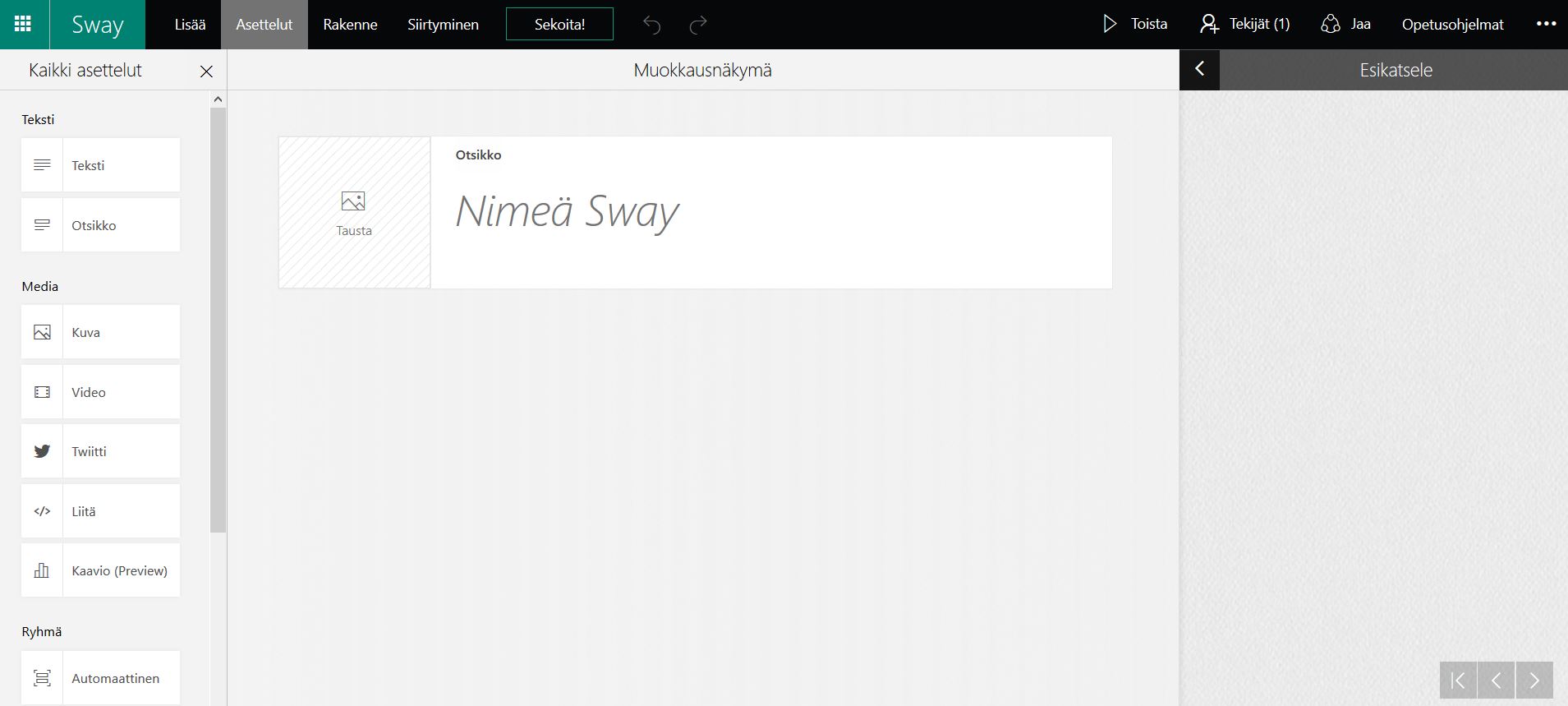This screenshot has height=706, width=1568.
Task: Select the Teksti section label
Action: 38,119
